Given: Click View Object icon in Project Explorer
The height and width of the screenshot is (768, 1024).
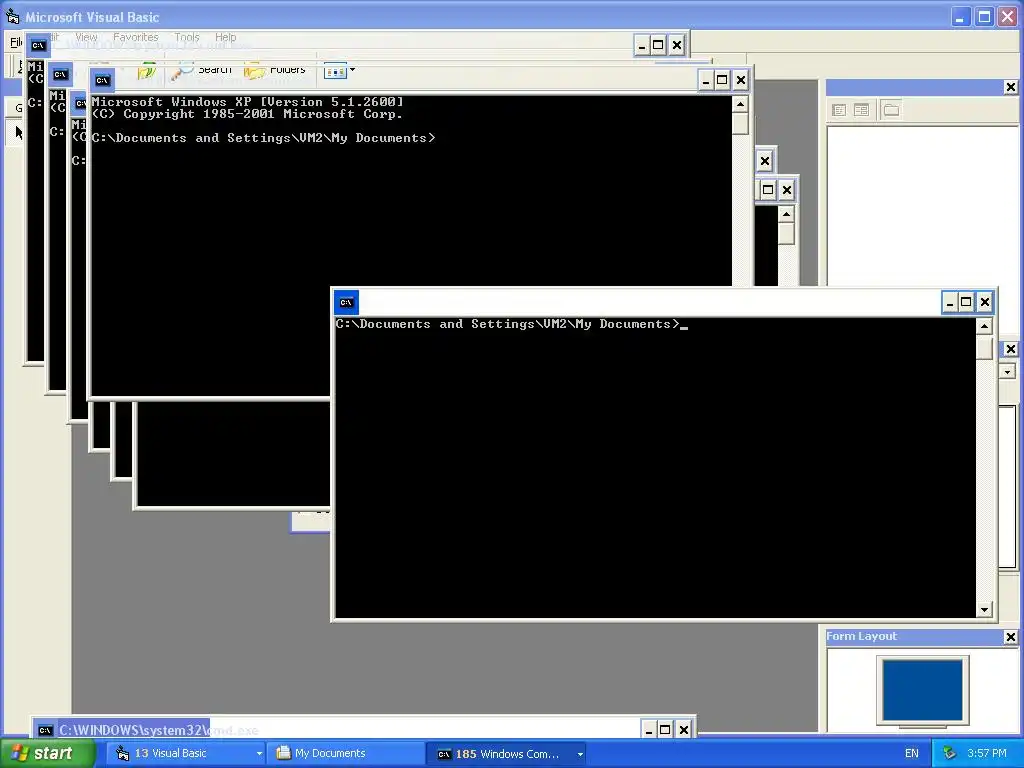Looking at the screenshot, I should tap(861, 110).
